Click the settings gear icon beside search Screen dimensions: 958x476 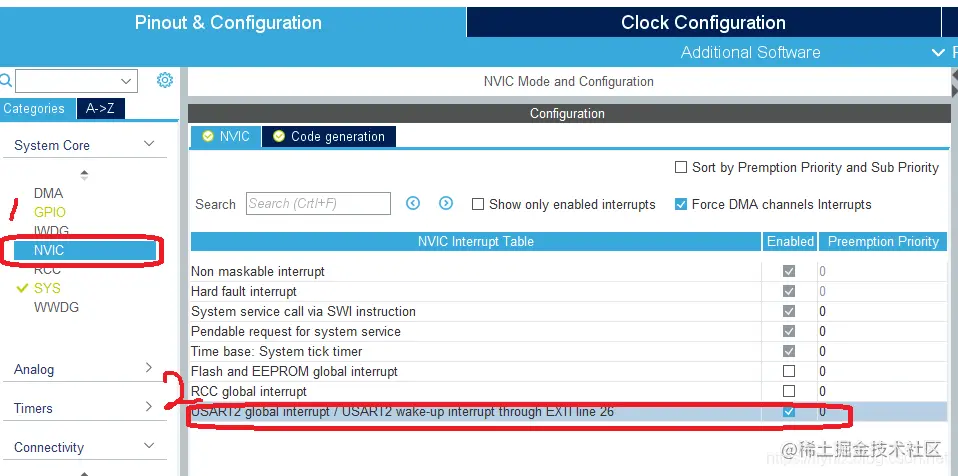[x=165, y=80]
